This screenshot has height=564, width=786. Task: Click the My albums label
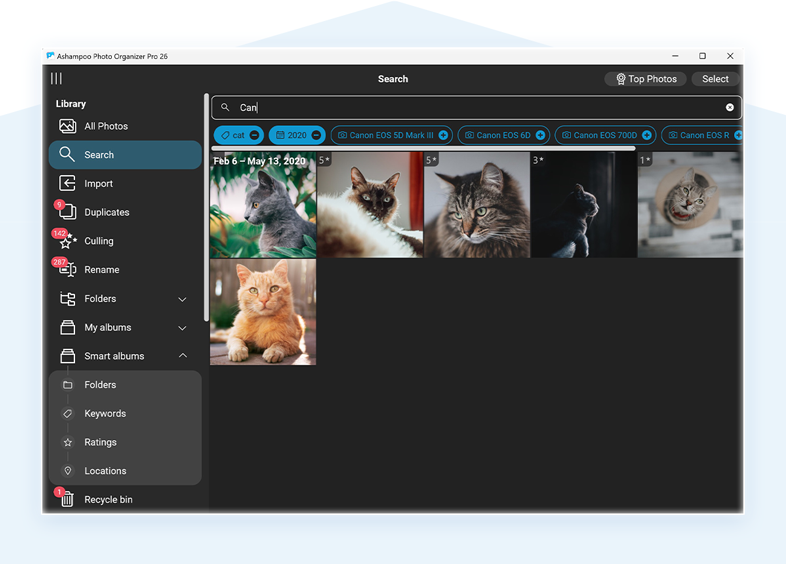[108, 327]
